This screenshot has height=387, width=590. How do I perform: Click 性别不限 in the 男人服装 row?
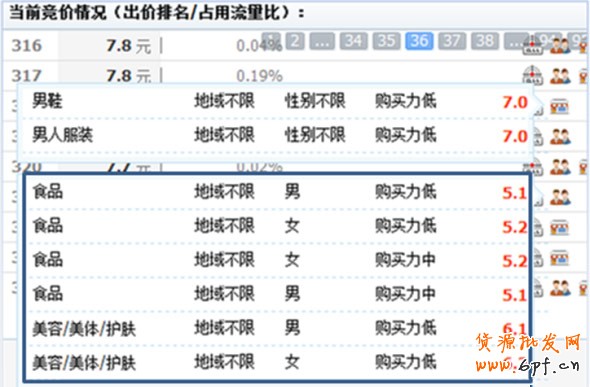pyautogui.click(x=315, y=135)
